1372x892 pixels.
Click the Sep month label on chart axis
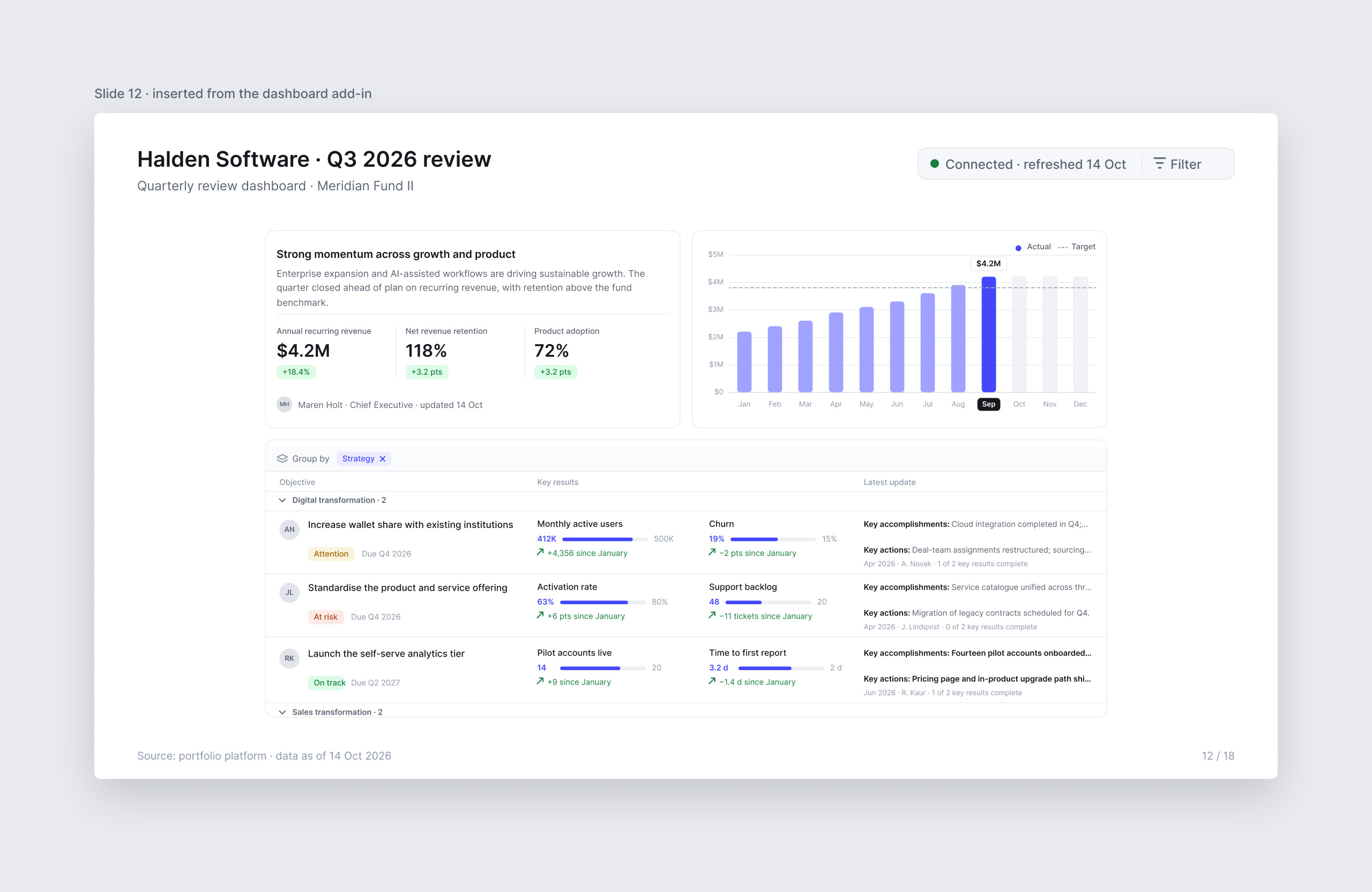click(989, 404)
